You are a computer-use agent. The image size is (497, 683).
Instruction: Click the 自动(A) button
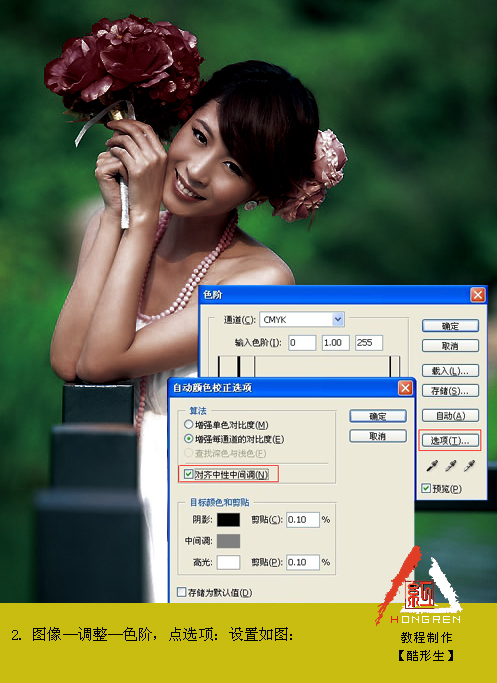point(450,416)
